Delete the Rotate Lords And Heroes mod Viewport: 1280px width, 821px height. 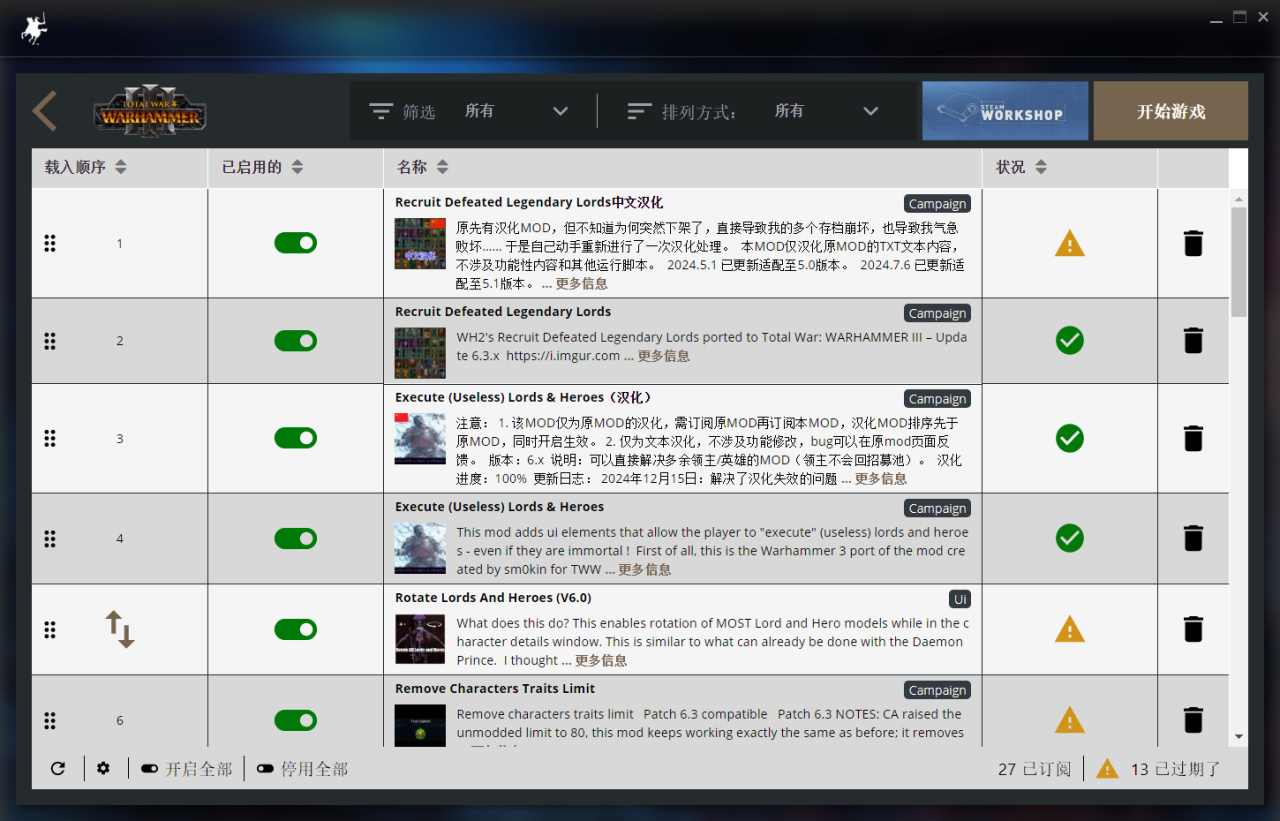(x=1193, y=629)
